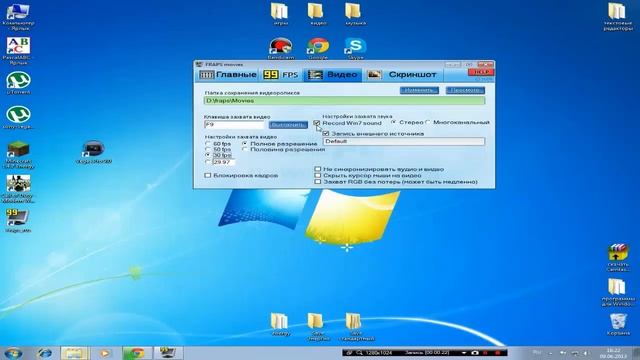Toggle Запись внешнего источника checkbox
Viewport: 640px width, 360px height.
click(x=325, y=133)
